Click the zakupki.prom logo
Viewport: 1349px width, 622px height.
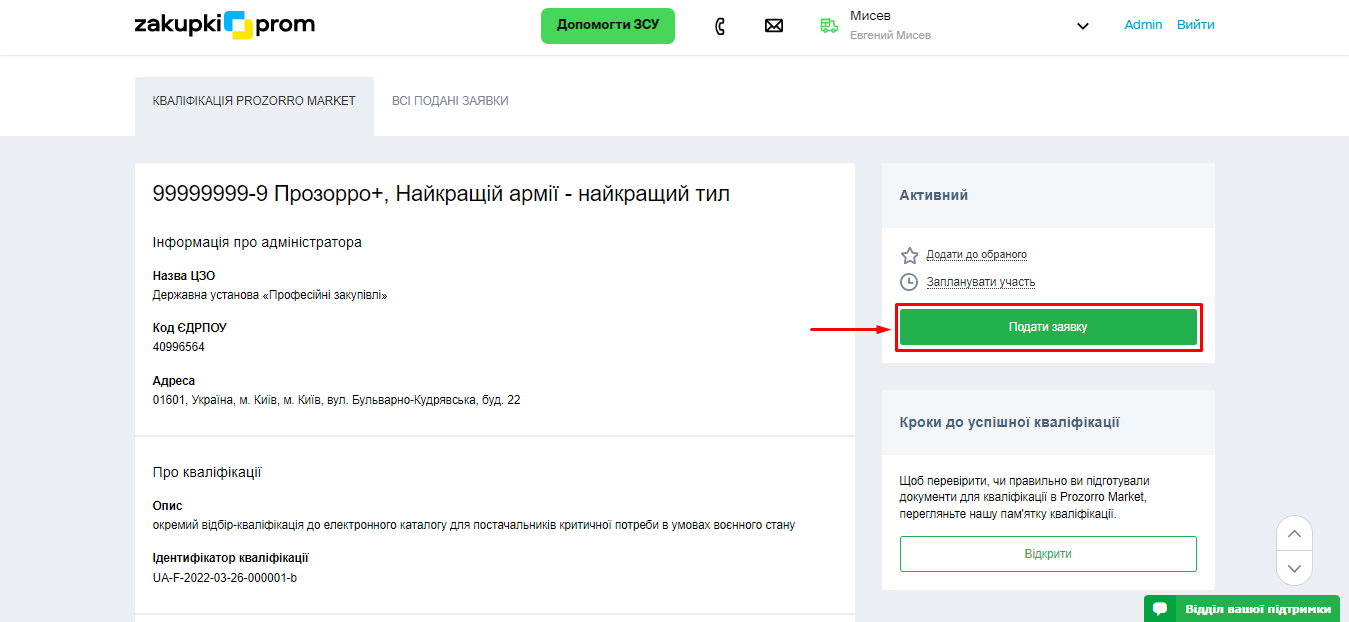point(224,25)
